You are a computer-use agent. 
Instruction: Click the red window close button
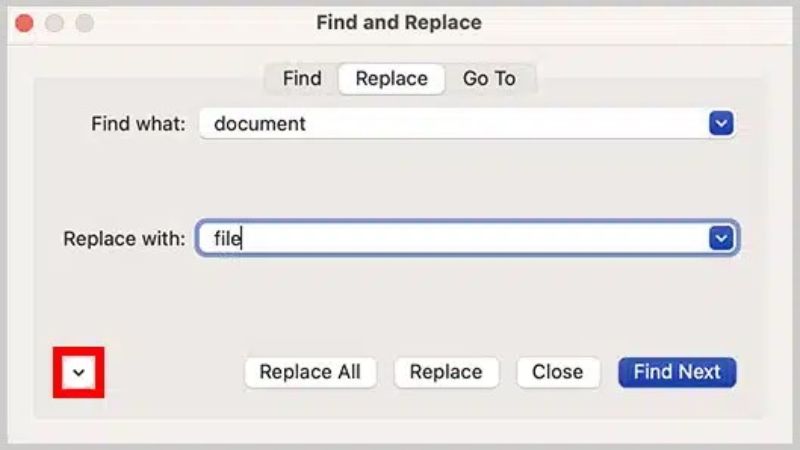(x=24, y=22)
